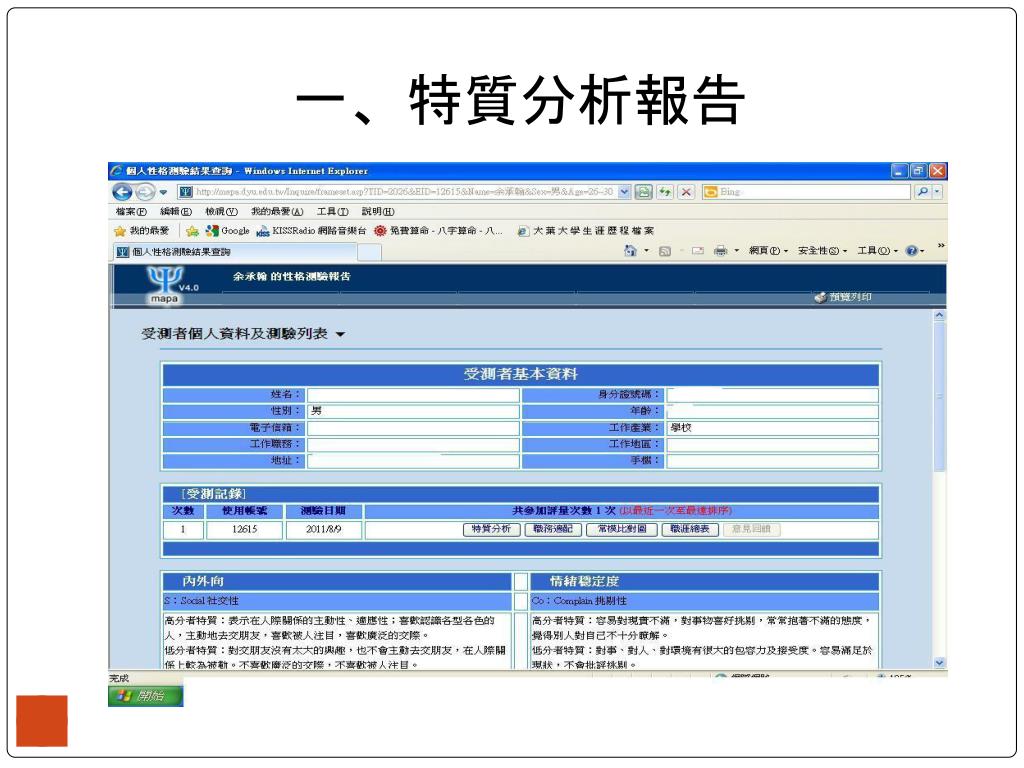
Task: Click the 情緒穩定度 section header
Action: pyautogui.click(x=703, y=581)
